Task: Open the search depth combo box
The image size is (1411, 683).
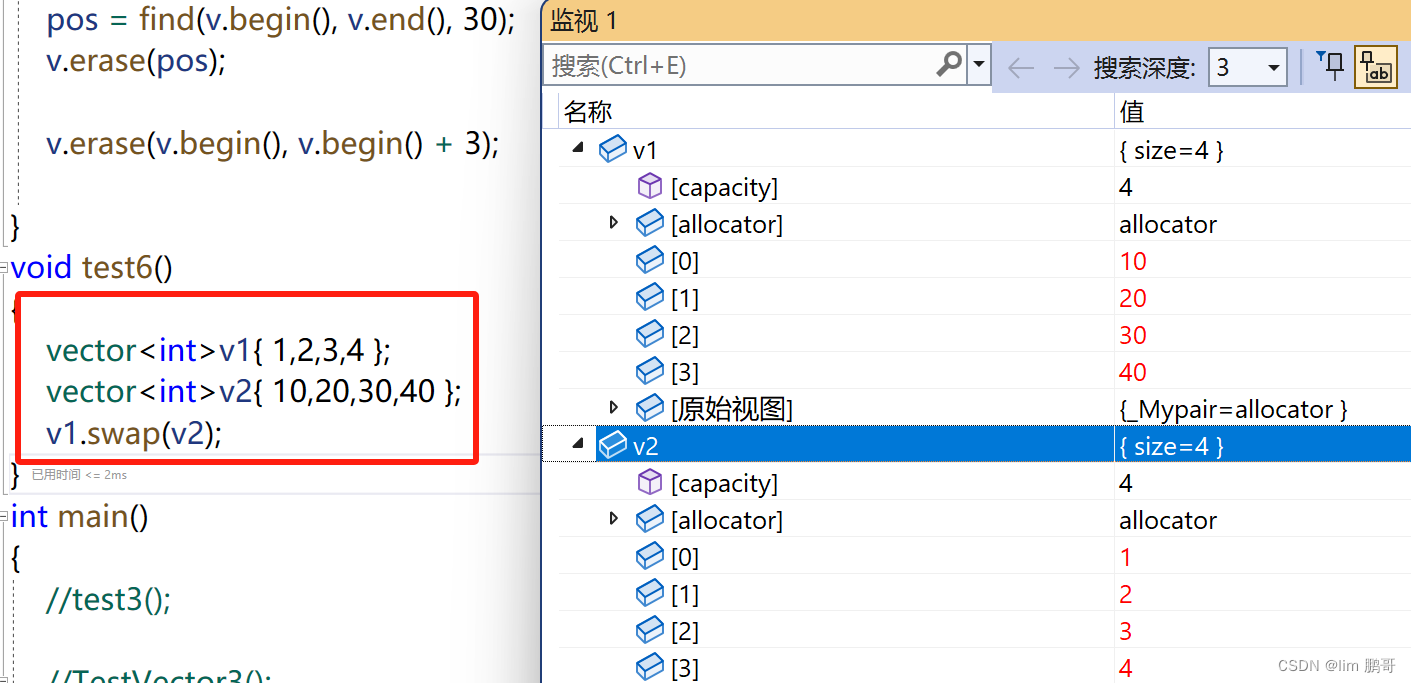Action: coord(1247,68)
